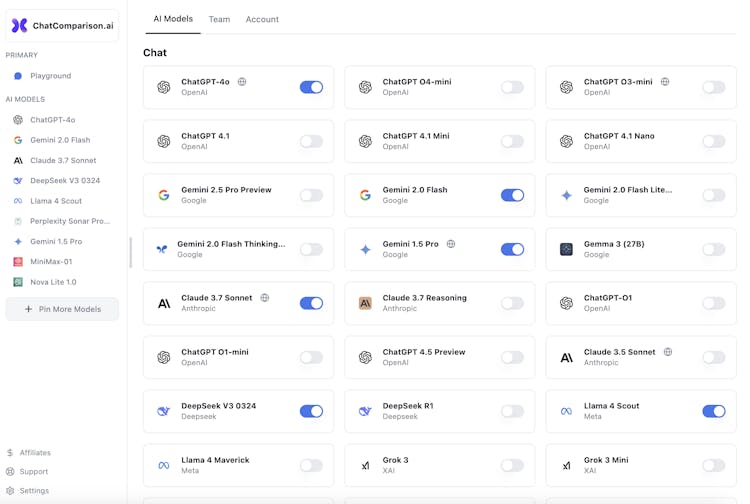Enable the ChatGPT O3-mini toggle
This screenshot has width=750, height=504.
tap(714, 87)
